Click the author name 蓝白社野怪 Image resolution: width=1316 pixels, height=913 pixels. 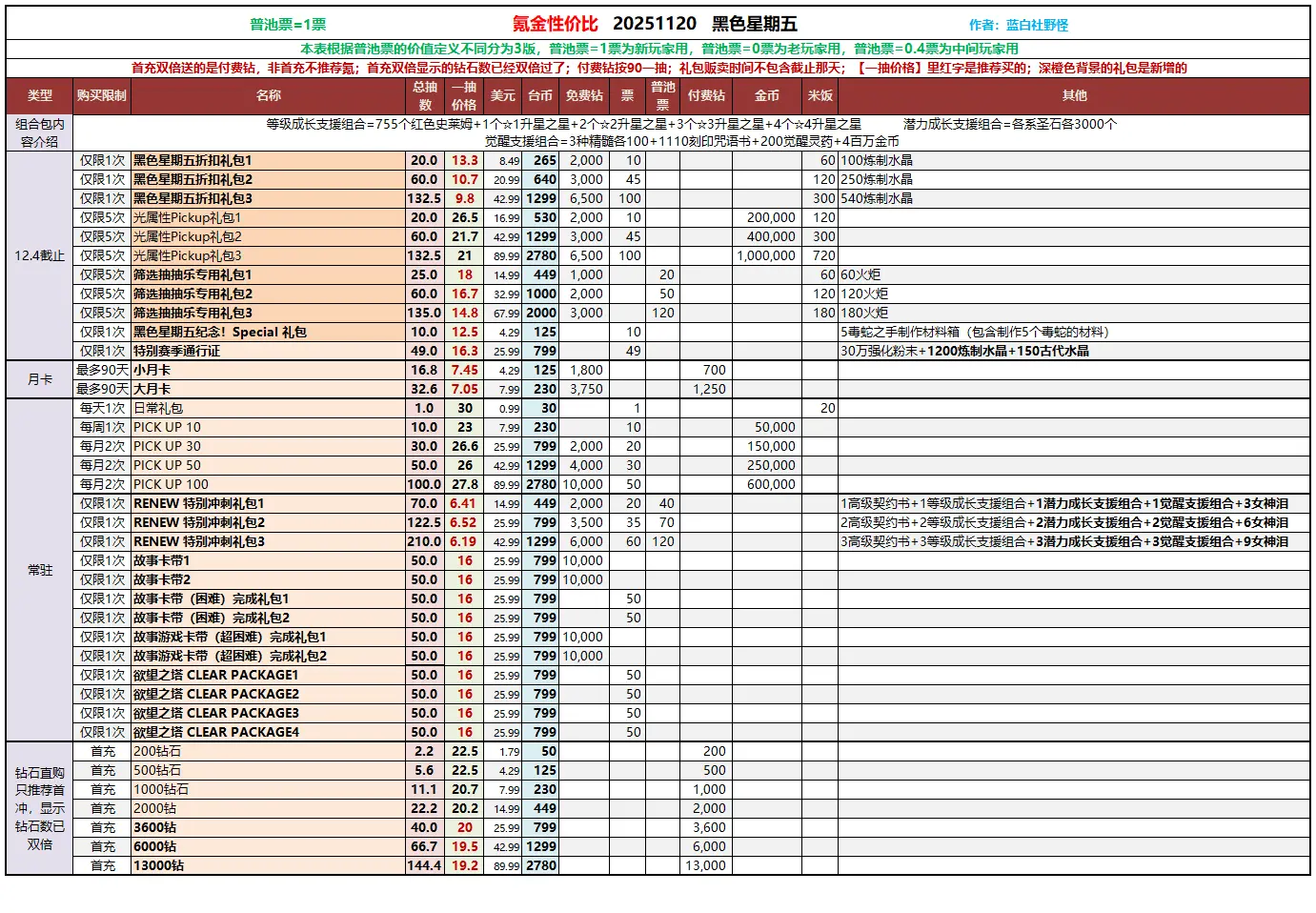tap(1037, 25)
